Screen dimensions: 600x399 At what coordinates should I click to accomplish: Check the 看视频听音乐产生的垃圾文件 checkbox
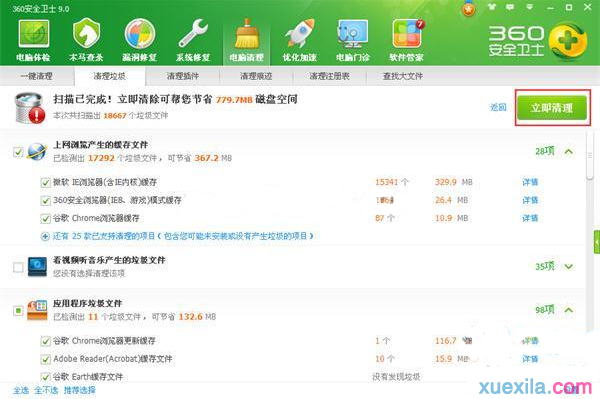(x=18, y=267)
